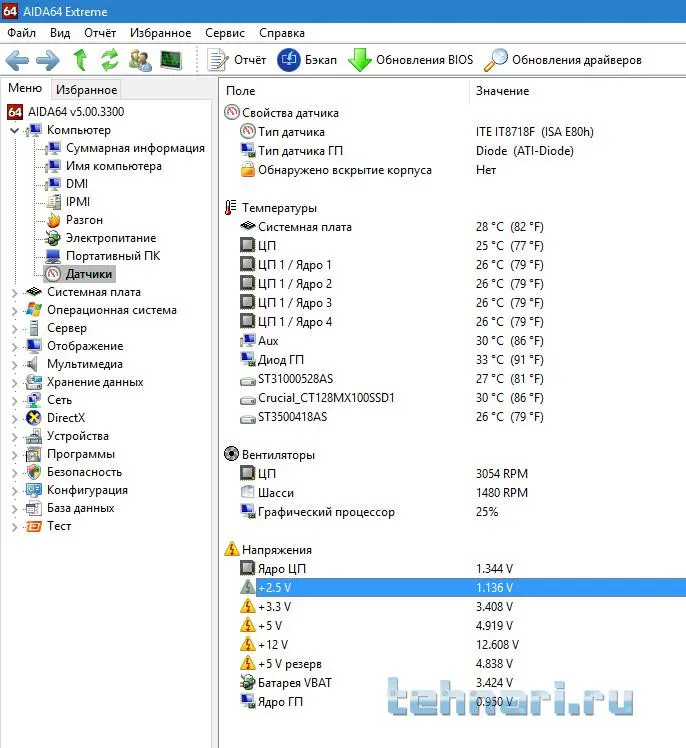686x748 pixels.
Task: Click Обновления драйверов toolbar button
Action: pos(562,60)
